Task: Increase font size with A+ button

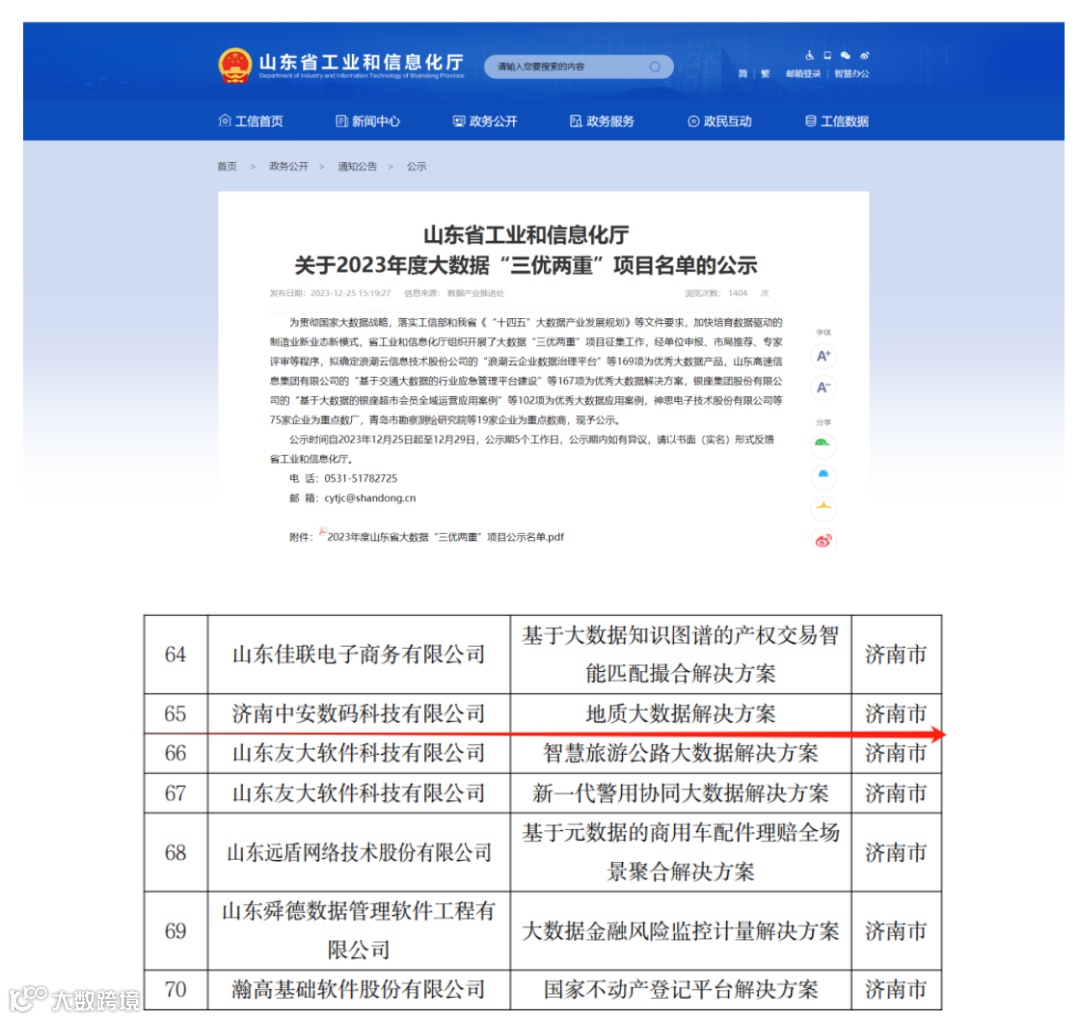Action: click(x=823, y=356)
